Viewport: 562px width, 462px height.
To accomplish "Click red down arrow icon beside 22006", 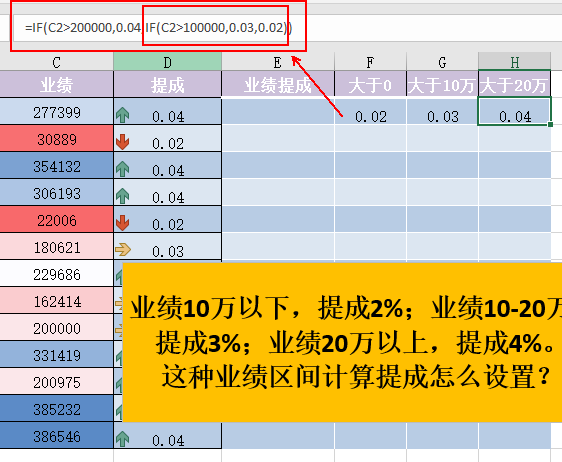I will (x=123, y=223).
